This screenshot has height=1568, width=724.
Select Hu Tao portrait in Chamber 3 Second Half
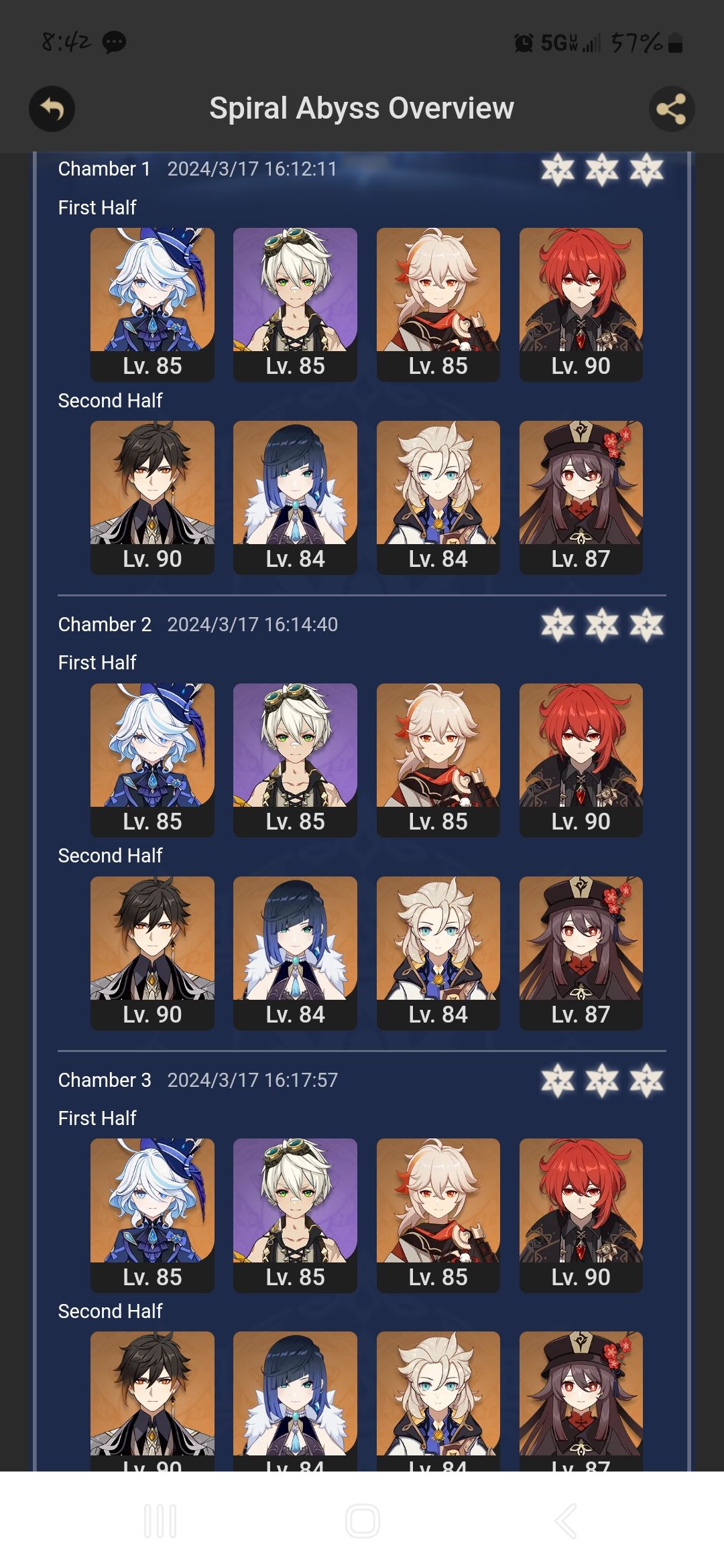[581, 1401]
